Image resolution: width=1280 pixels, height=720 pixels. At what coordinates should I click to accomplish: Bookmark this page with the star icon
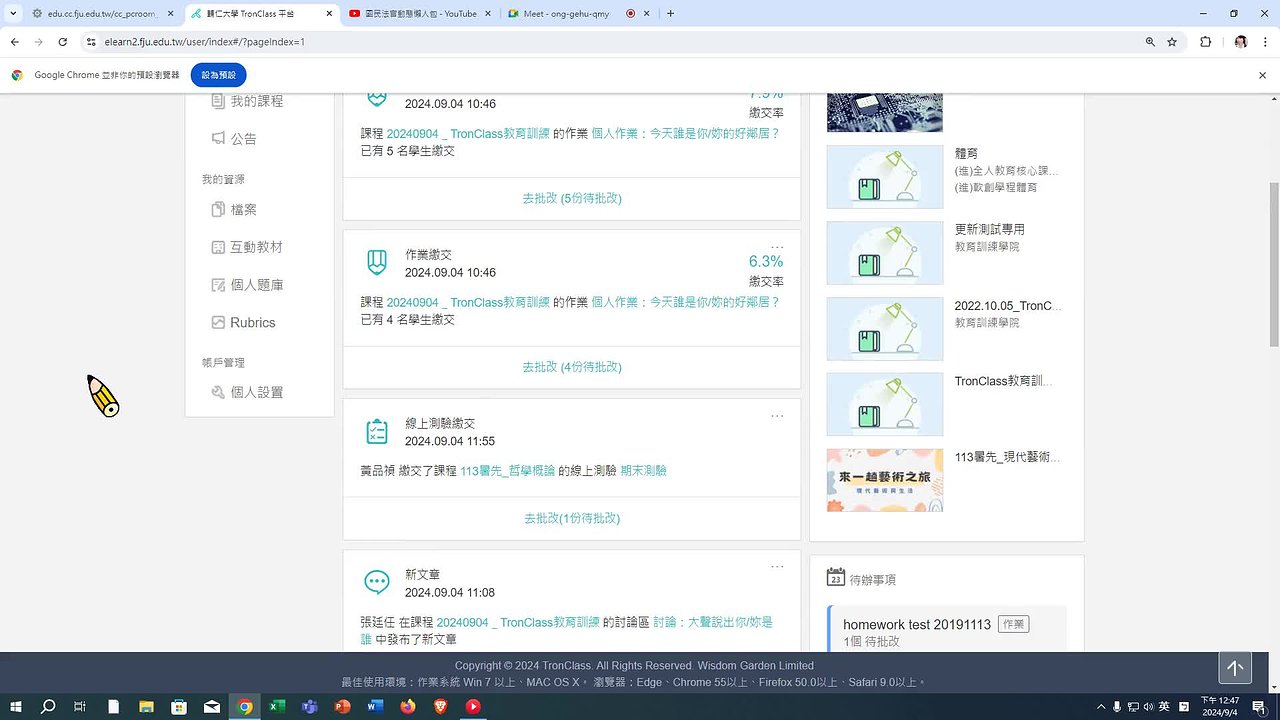point(1172,42)
